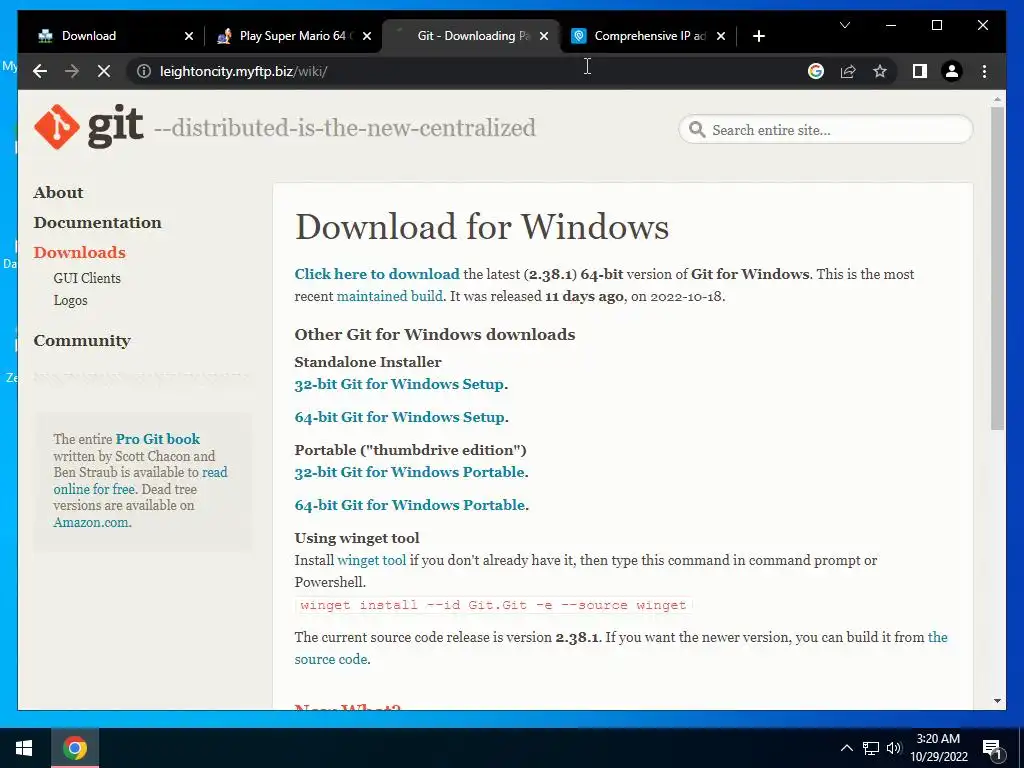Open the Pro Git book link
This screenshot has width=1024, height=768.
(x=157, y=439)
